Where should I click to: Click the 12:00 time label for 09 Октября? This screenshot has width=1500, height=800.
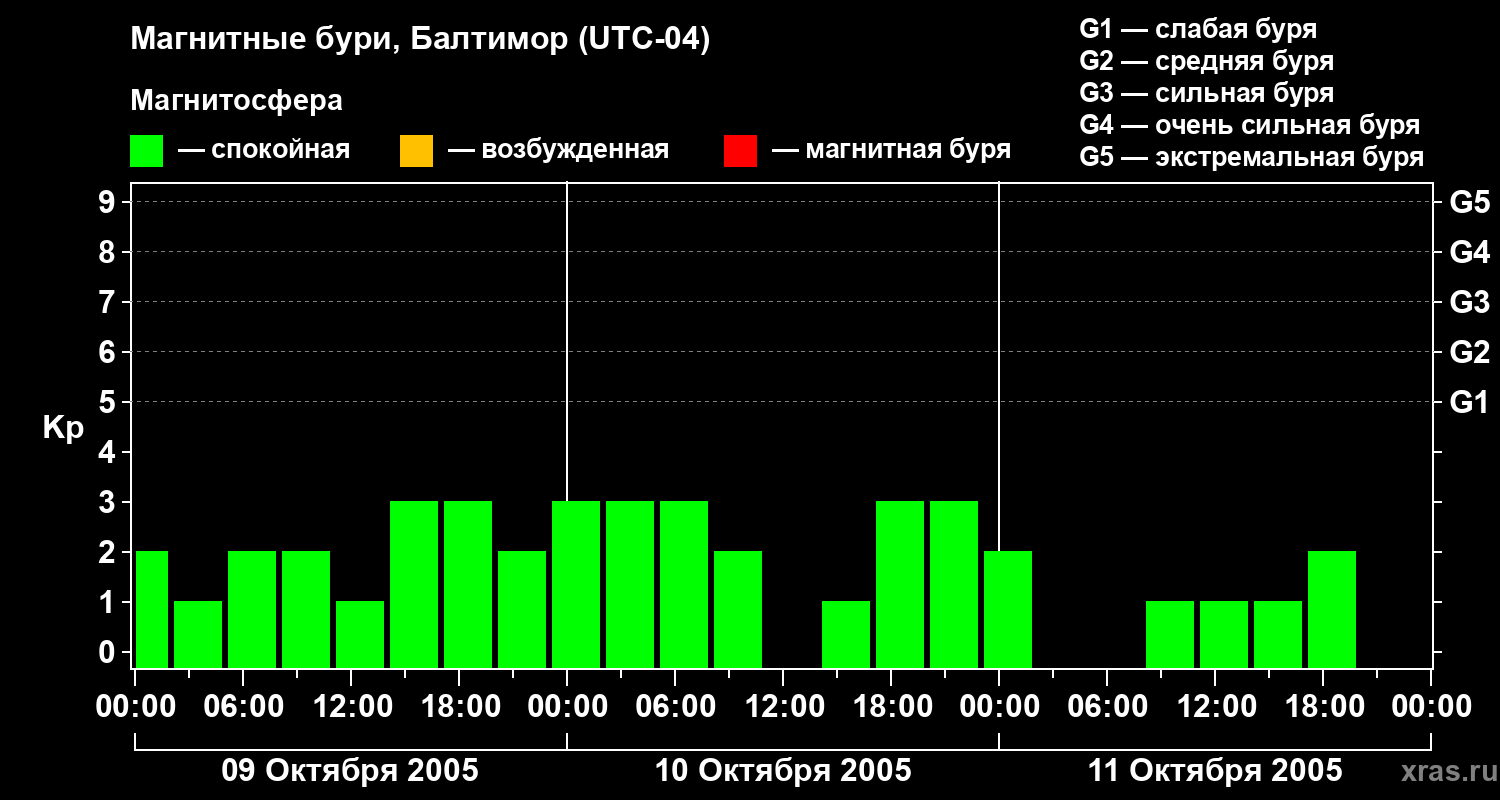351,707
